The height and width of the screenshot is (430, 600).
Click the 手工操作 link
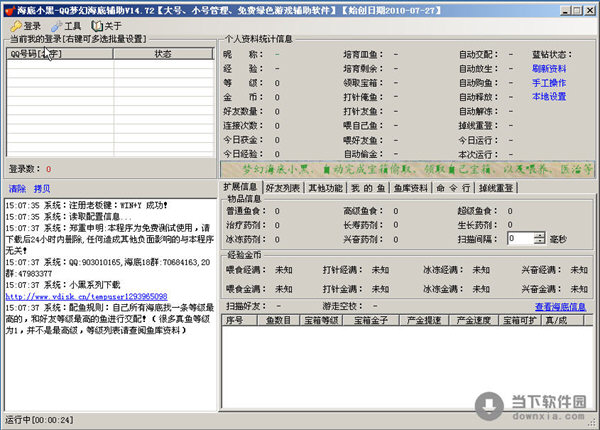(548, 82)
